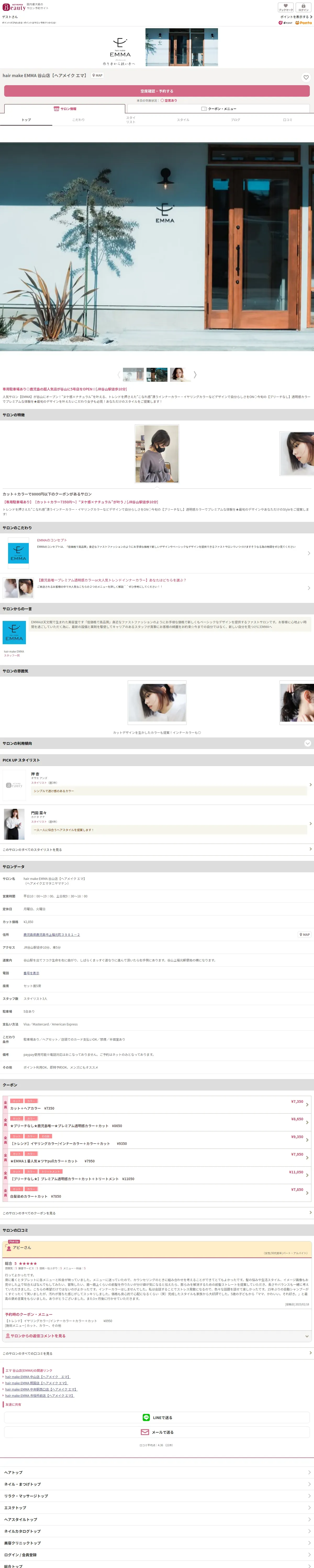This screenshot has height=1568, width=314.
Task: Send via LINEで送る button
Action: (157, 1418)
